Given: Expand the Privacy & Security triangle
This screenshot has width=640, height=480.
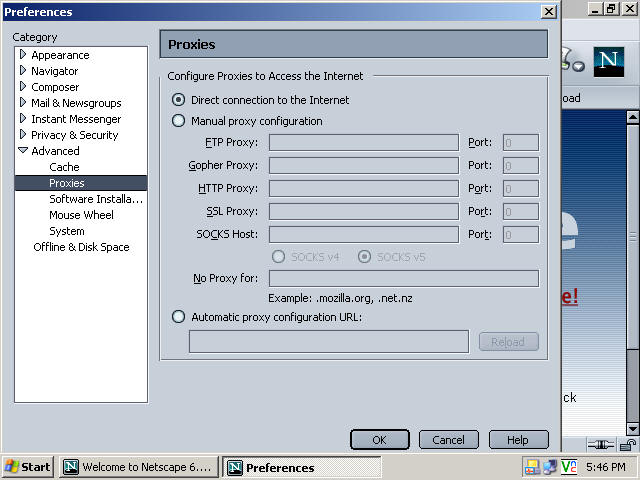Looking at the screenshot, I should click(x=23, y=134).
